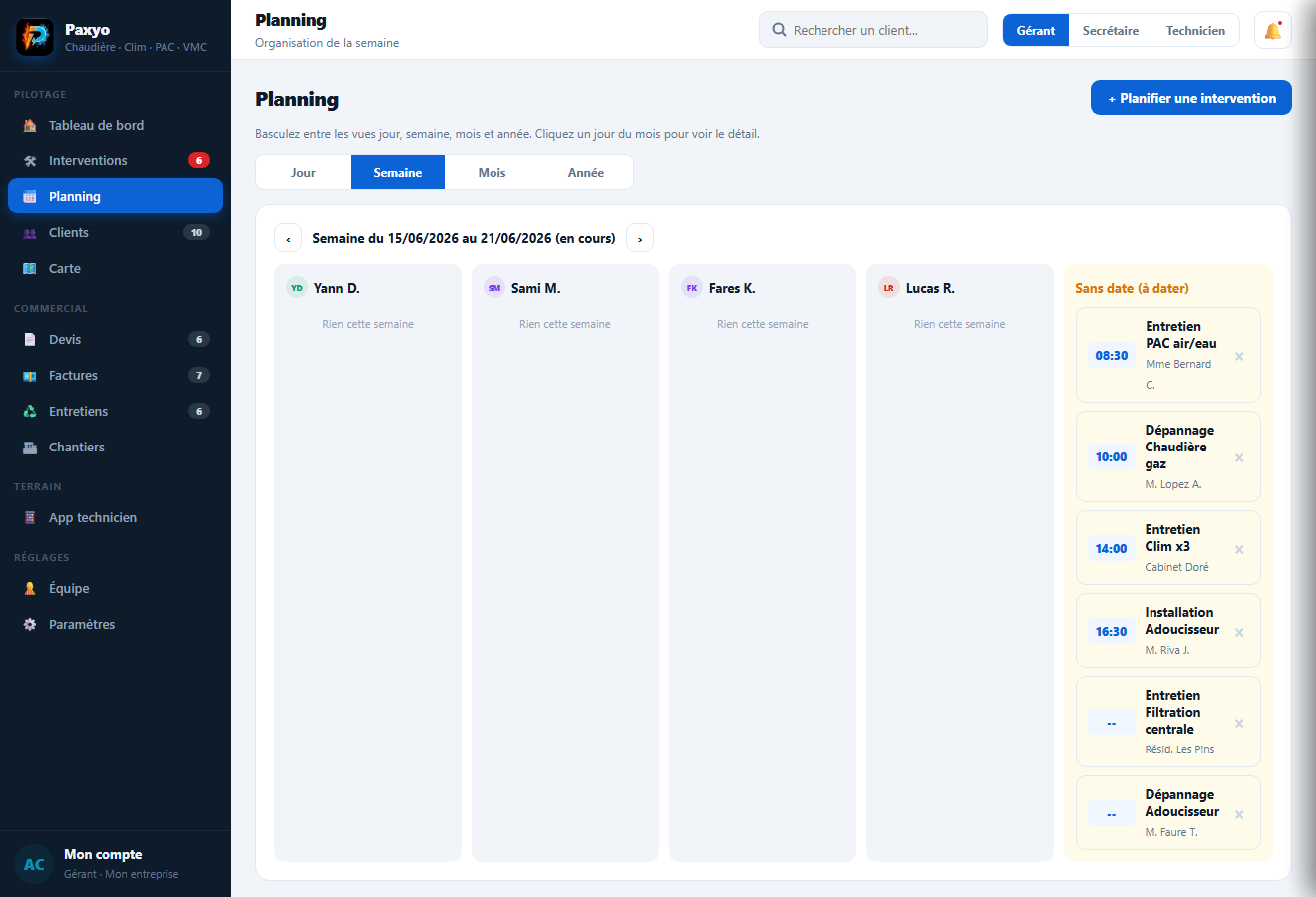The image size is (1316, 897).
Task: Open Interventions in the sidebar
Action: tap(116, 160)
